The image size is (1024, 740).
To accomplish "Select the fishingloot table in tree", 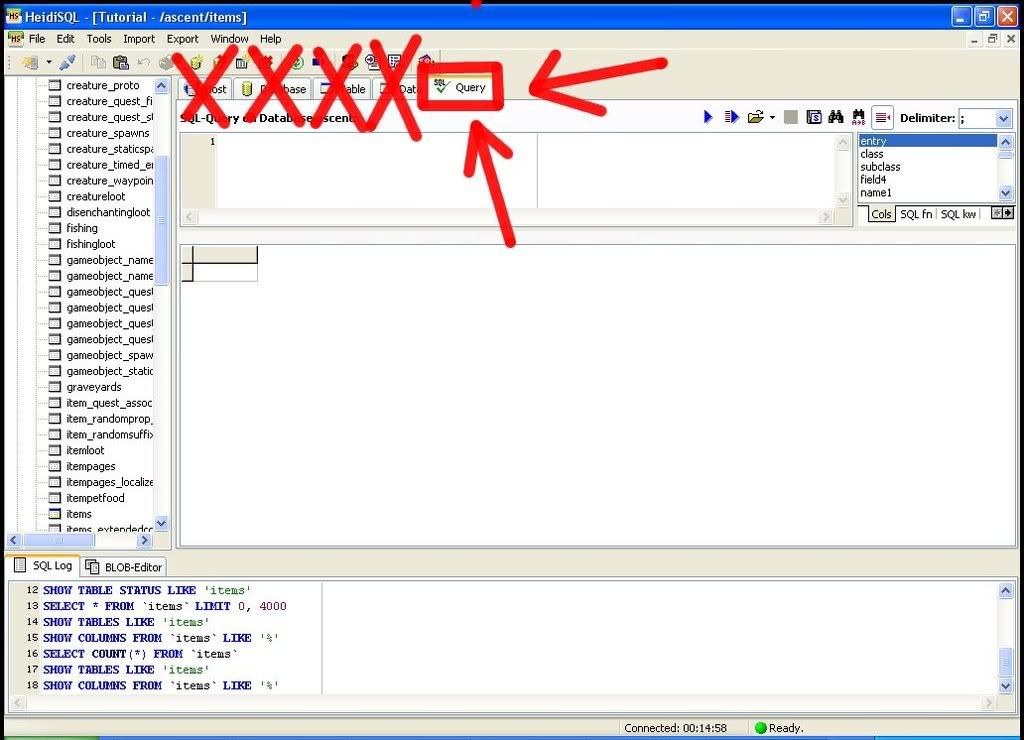I will tap(90, 244).
